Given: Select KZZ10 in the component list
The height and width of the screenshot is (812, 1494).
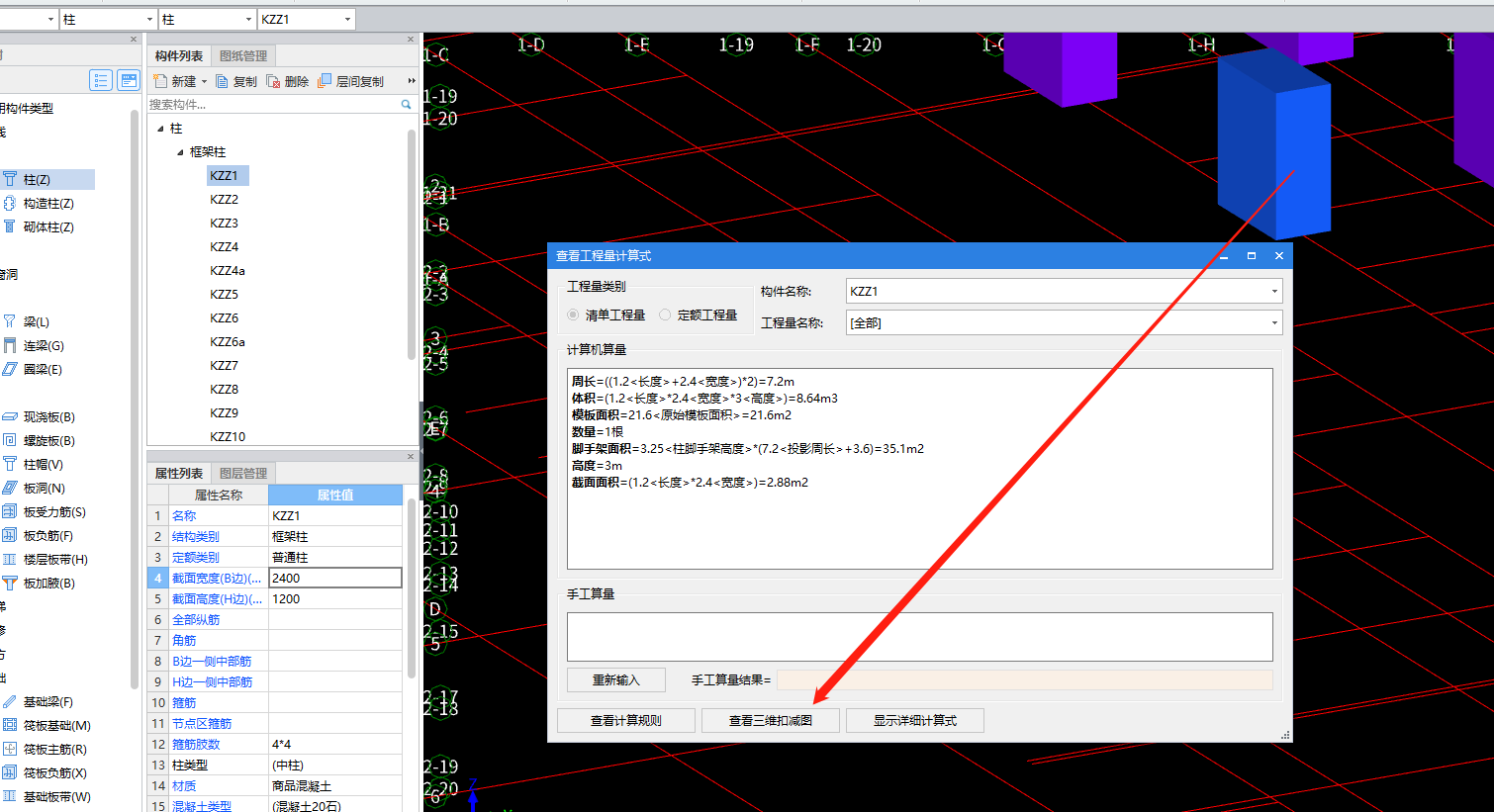Looking at the screenshot, I should [228, 436].
